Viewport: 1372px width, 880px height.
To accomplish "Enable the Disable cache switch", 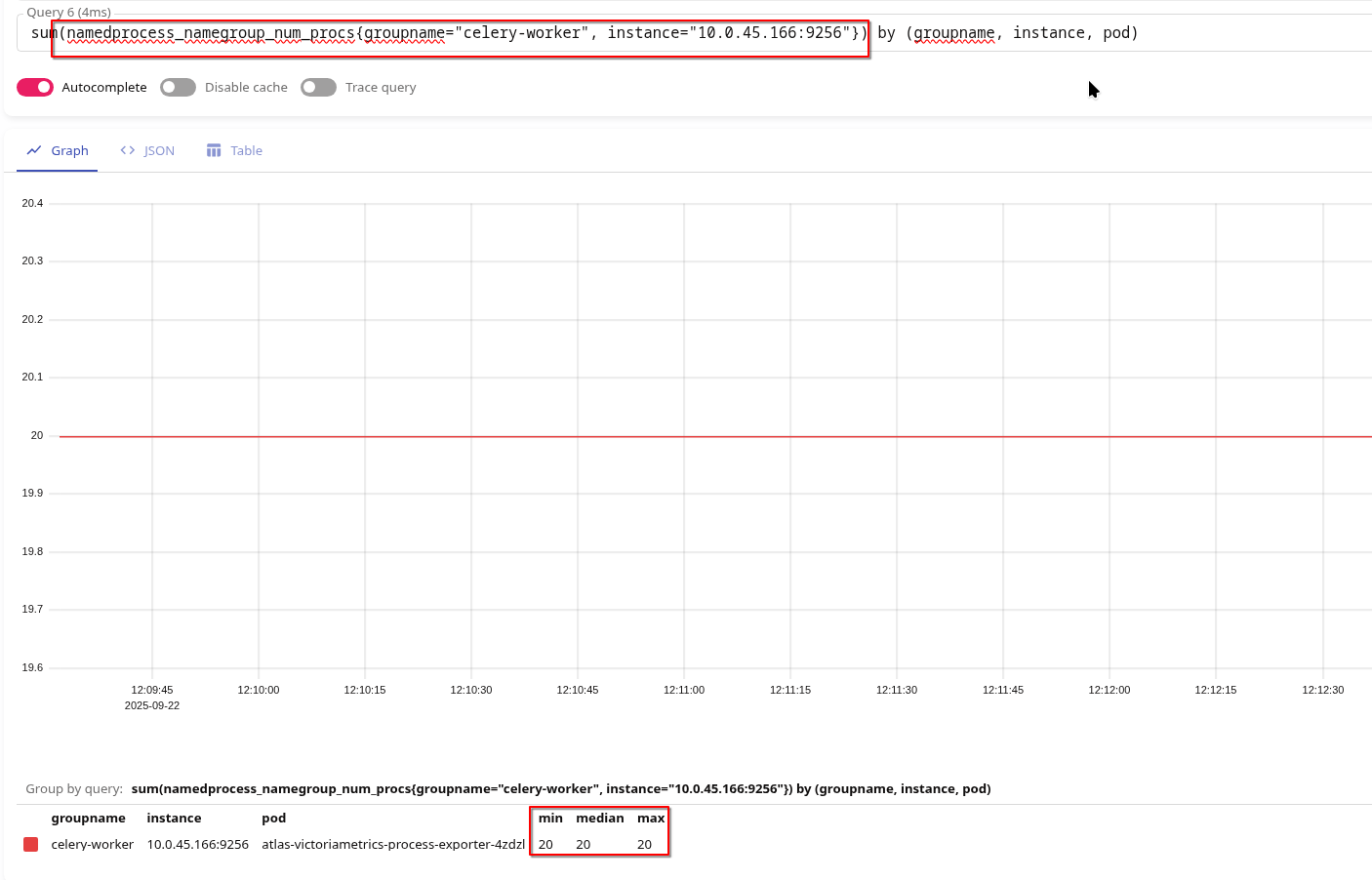I will pyautogui.click(x=178, y=88).
